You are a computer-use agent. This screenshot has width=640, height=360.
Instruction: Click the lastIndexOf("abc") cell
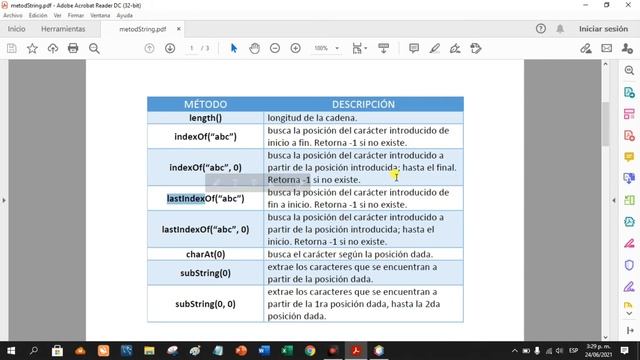[205, 198]
